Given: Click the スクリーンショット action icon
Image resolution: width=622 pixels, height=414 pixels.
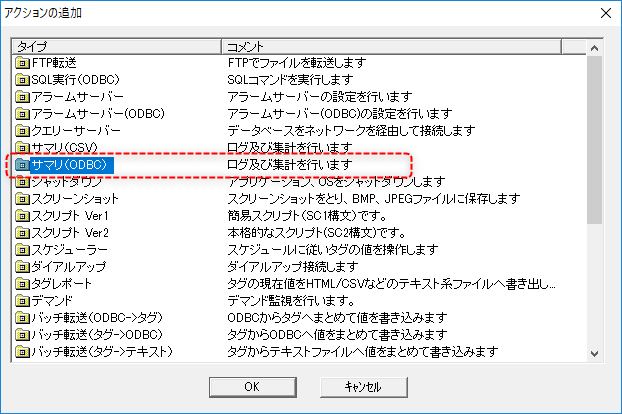Looking at the screenshot, I should point(23,199).
